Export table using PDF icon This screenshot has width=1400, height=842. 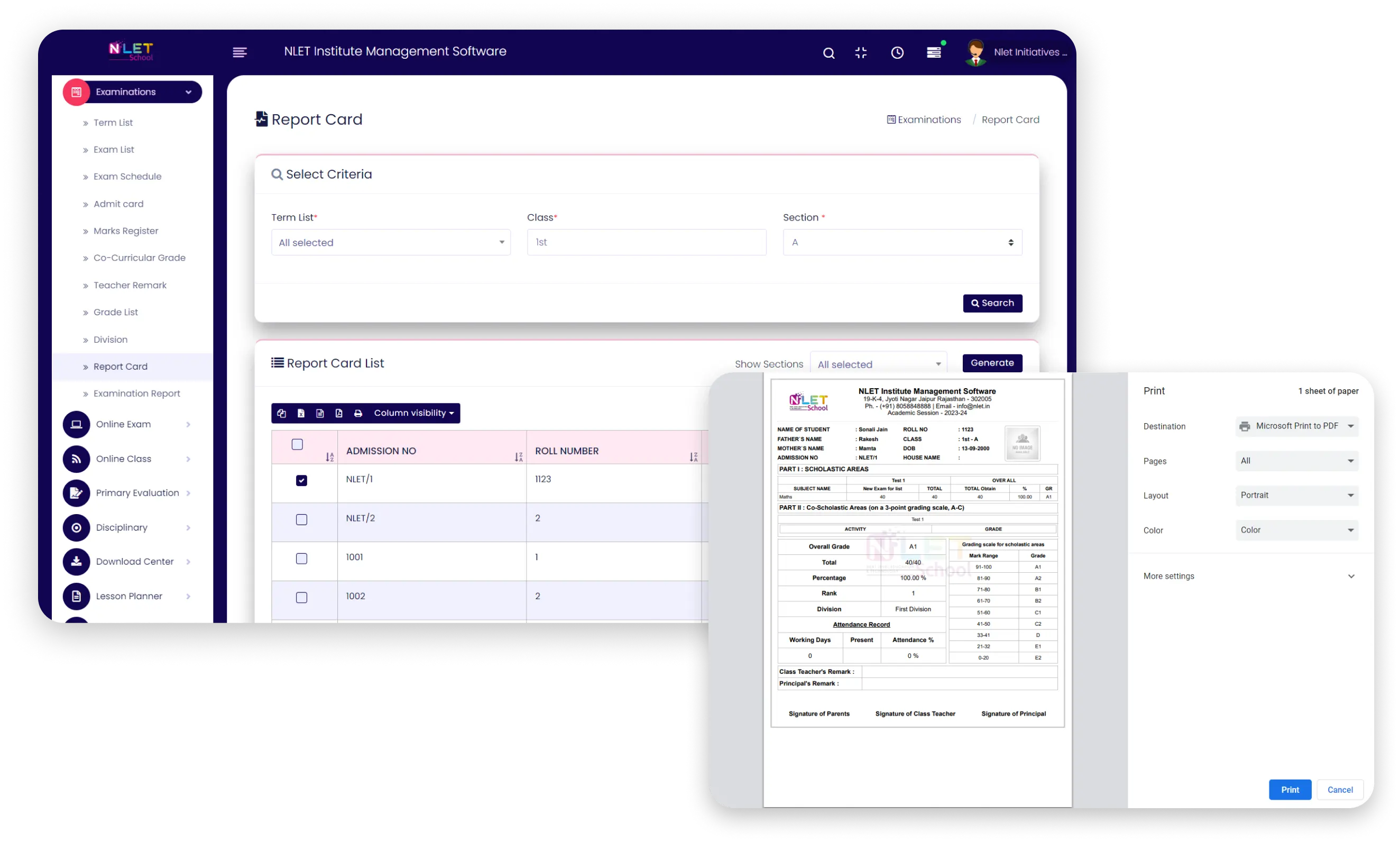[x=338, y=413]
